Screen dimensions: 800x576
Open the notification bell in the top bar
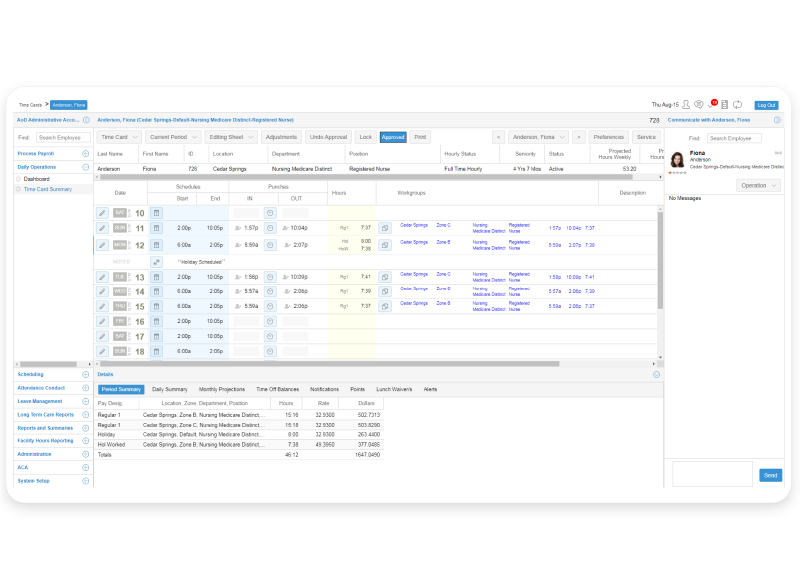[x=711, y=104]
